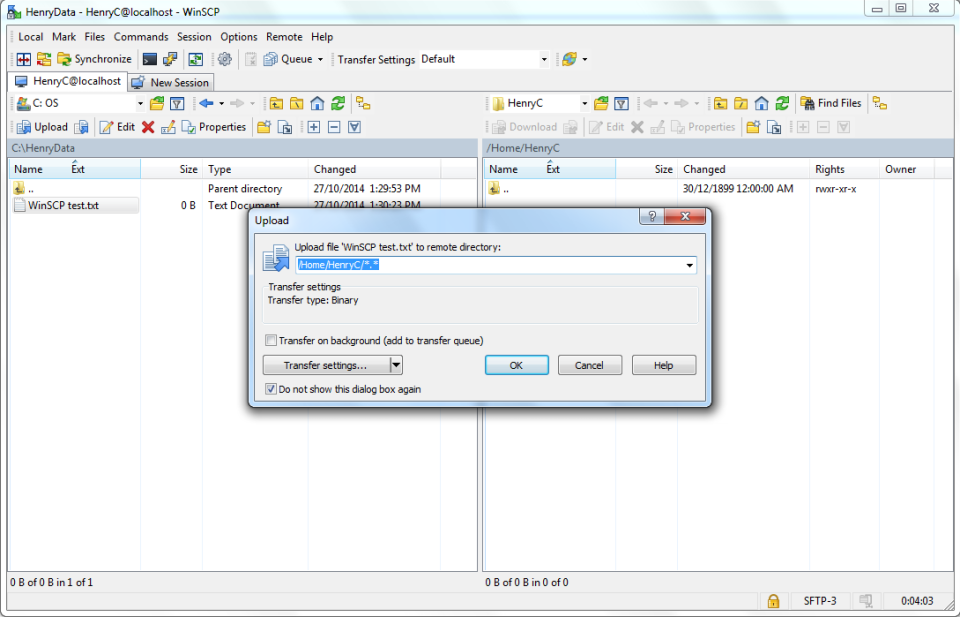Click local Unselect Files minus icon
The image size is (960, 617).
pos(334,127)
